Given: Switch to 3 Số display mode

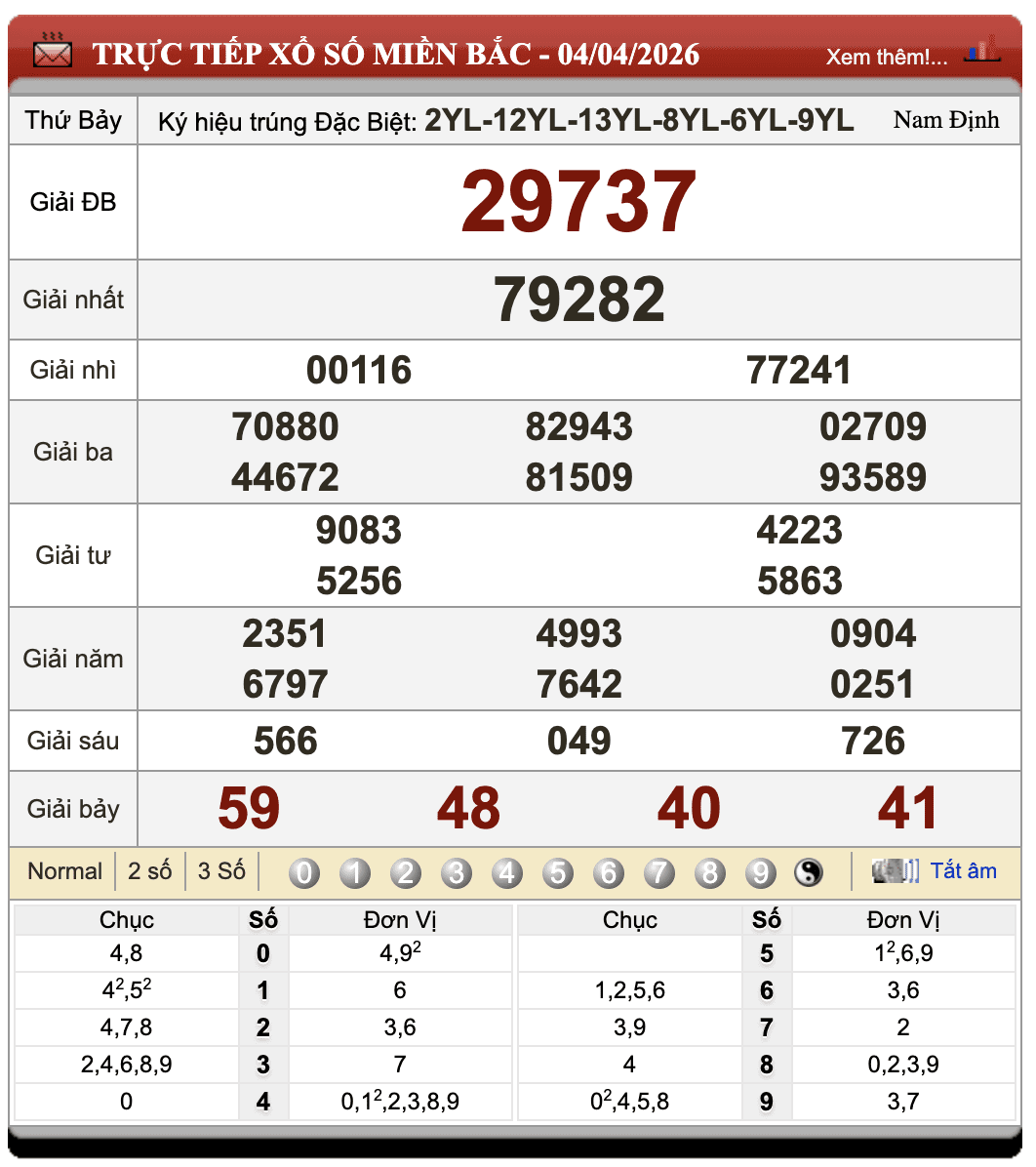Looking at the screenshot, I should pos(221,871).
